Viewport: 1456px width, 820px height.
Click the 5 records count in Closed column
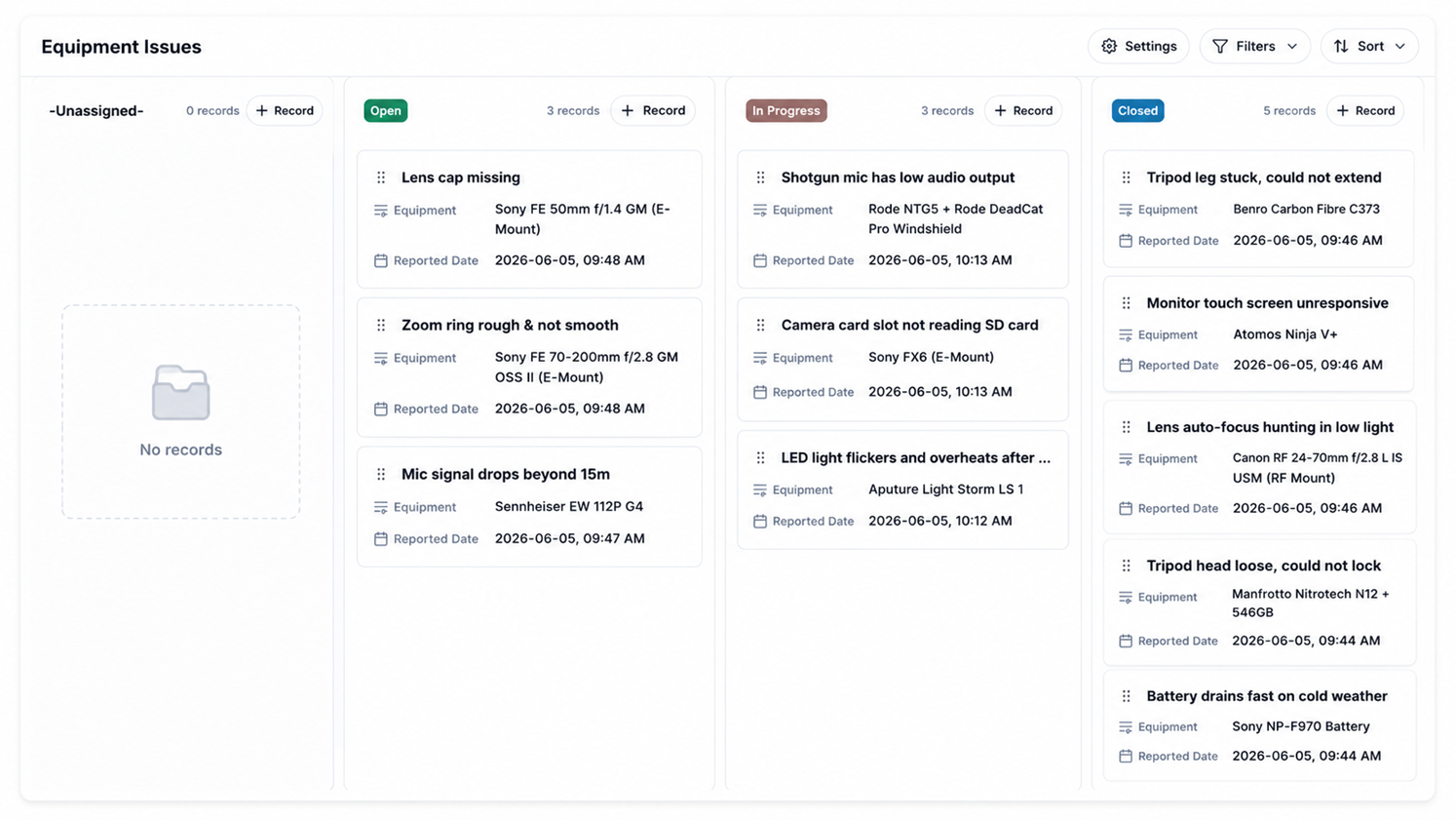pyautogui.click(x=1289, y=111)
